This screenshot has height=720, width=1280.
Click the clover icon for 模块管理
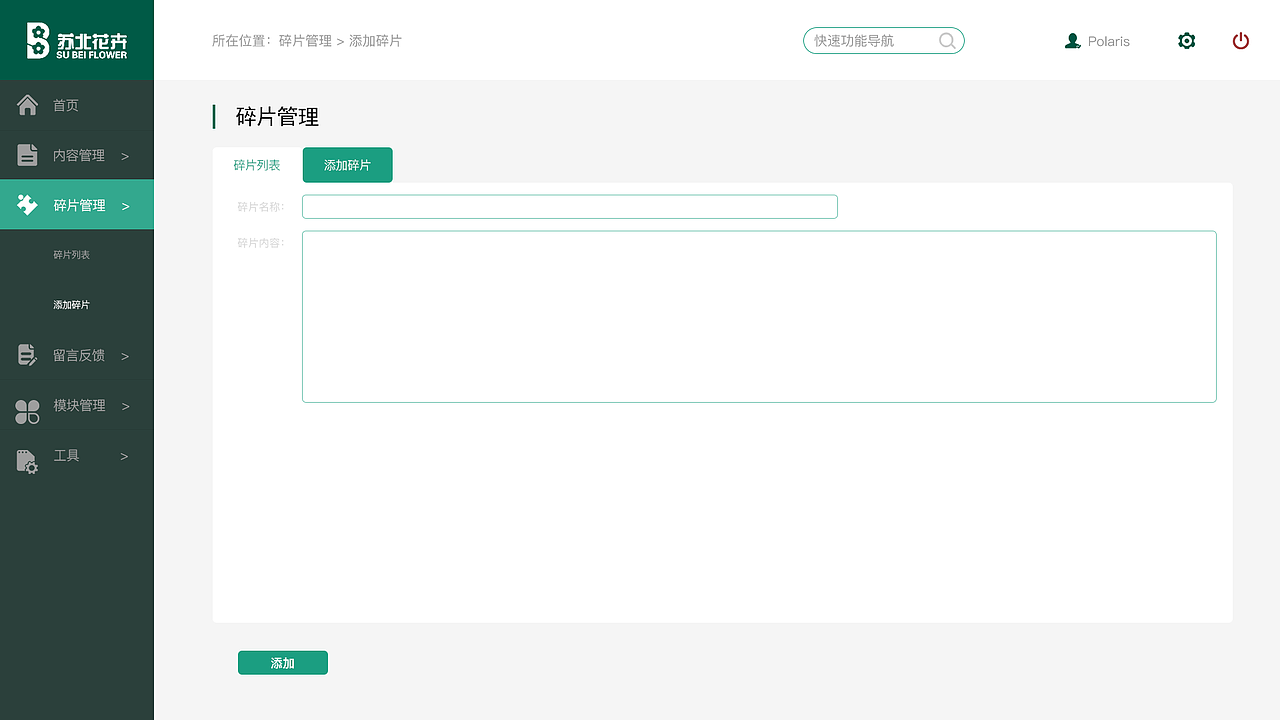point(28,411)
